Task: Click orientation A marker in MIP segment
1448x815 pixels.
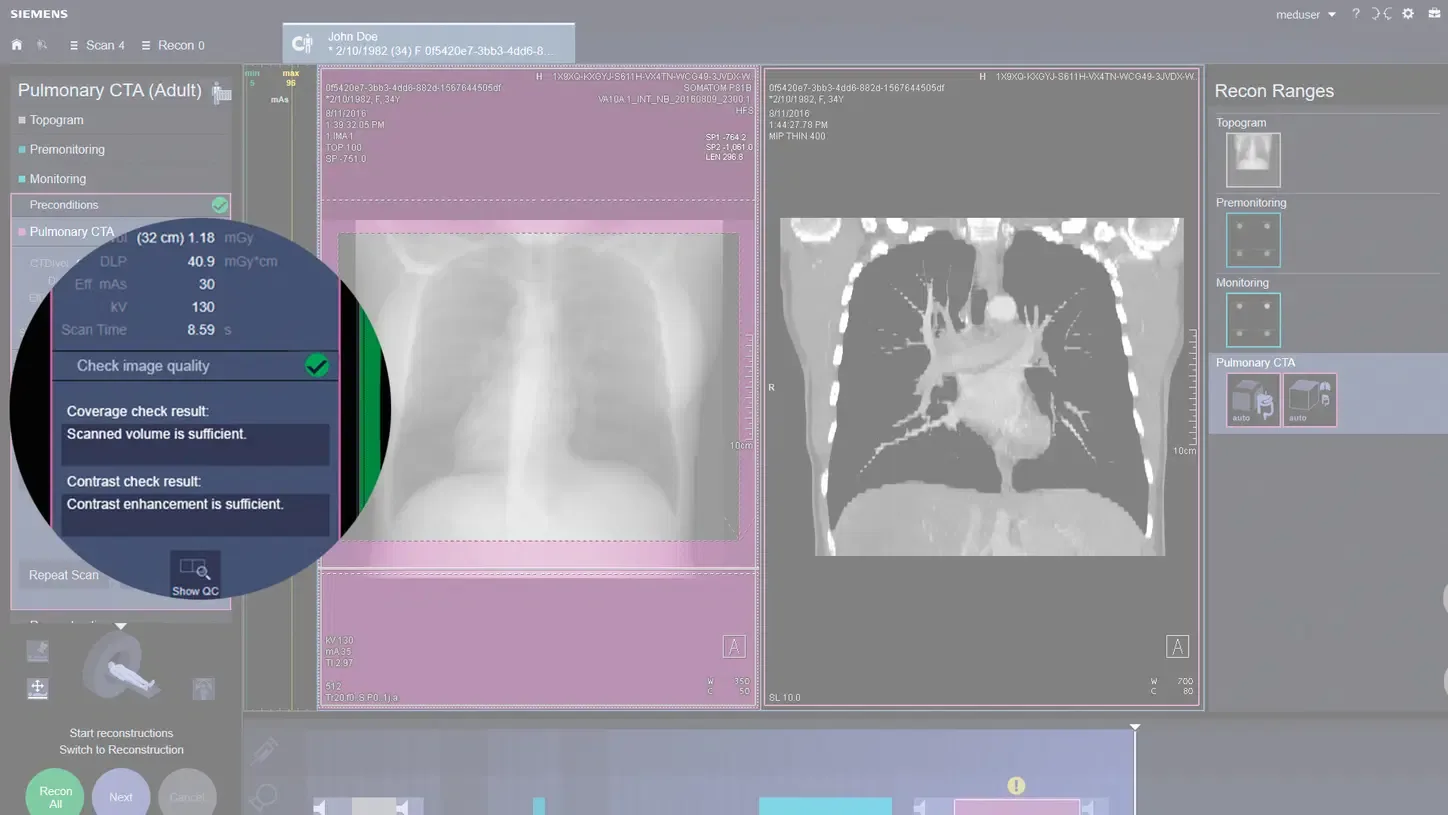Action: [x=1177, y=647]
